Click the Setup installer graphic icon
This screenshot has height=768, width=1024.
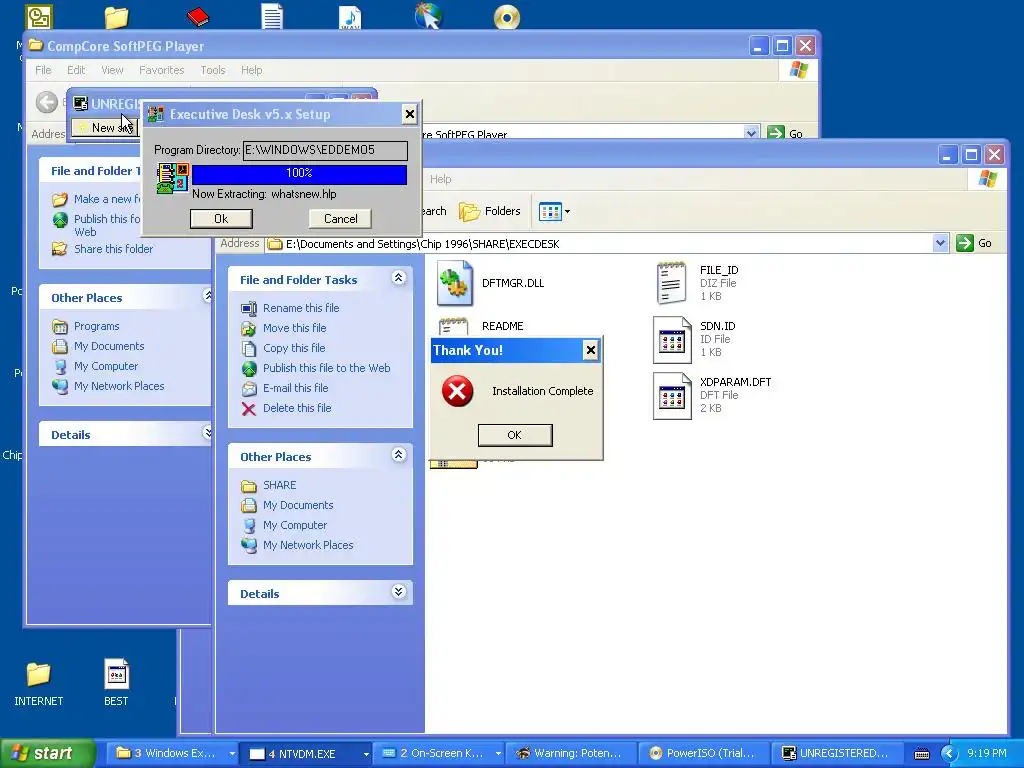[173, 178]
